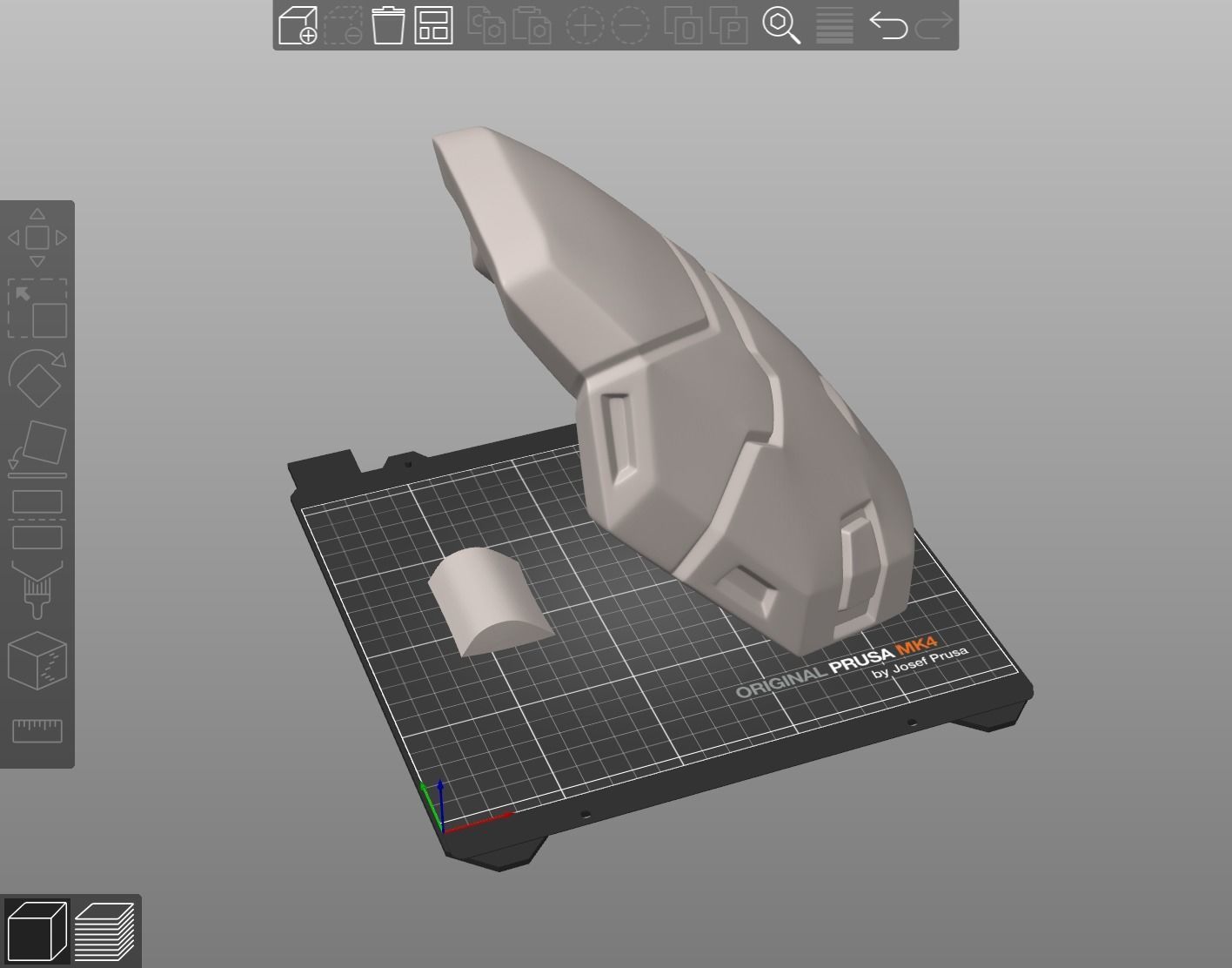Add an instance with the plus circle icon
The height and width of the screenshot is (968, 1232).
coord(585,25)
